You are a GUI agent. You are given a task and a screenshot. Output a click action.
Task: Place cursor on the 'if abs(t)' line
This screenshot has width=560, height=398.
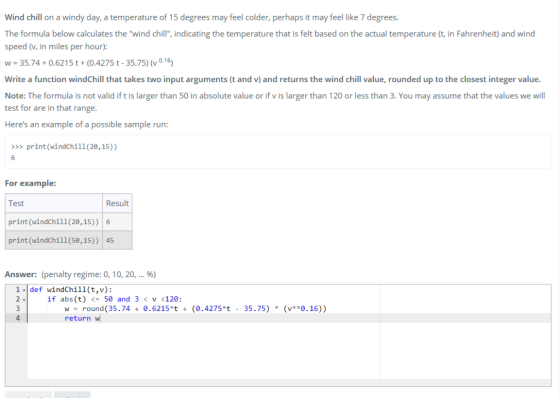point(114,299)
